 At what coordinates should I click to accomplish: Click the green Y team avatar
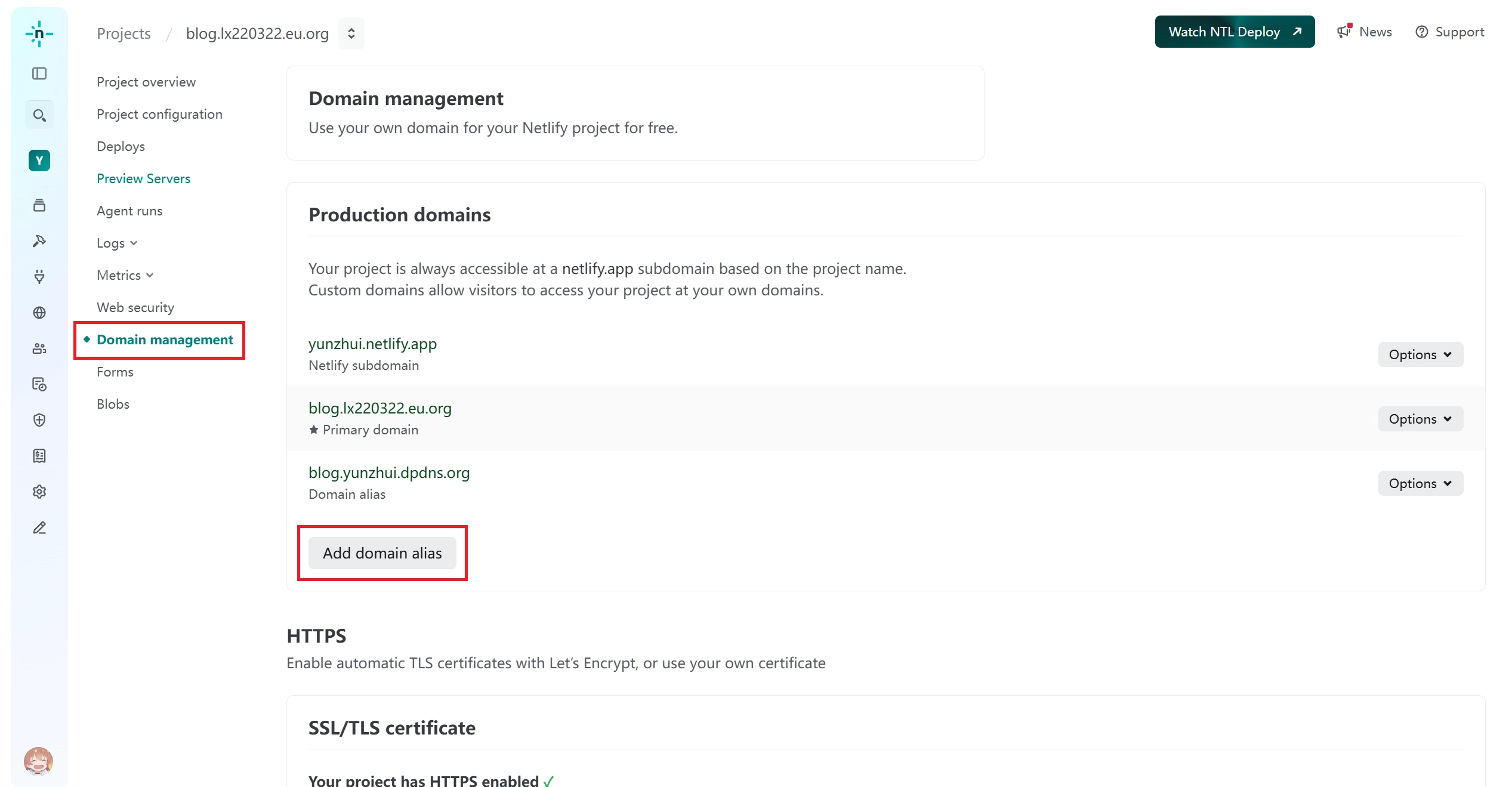39,161
